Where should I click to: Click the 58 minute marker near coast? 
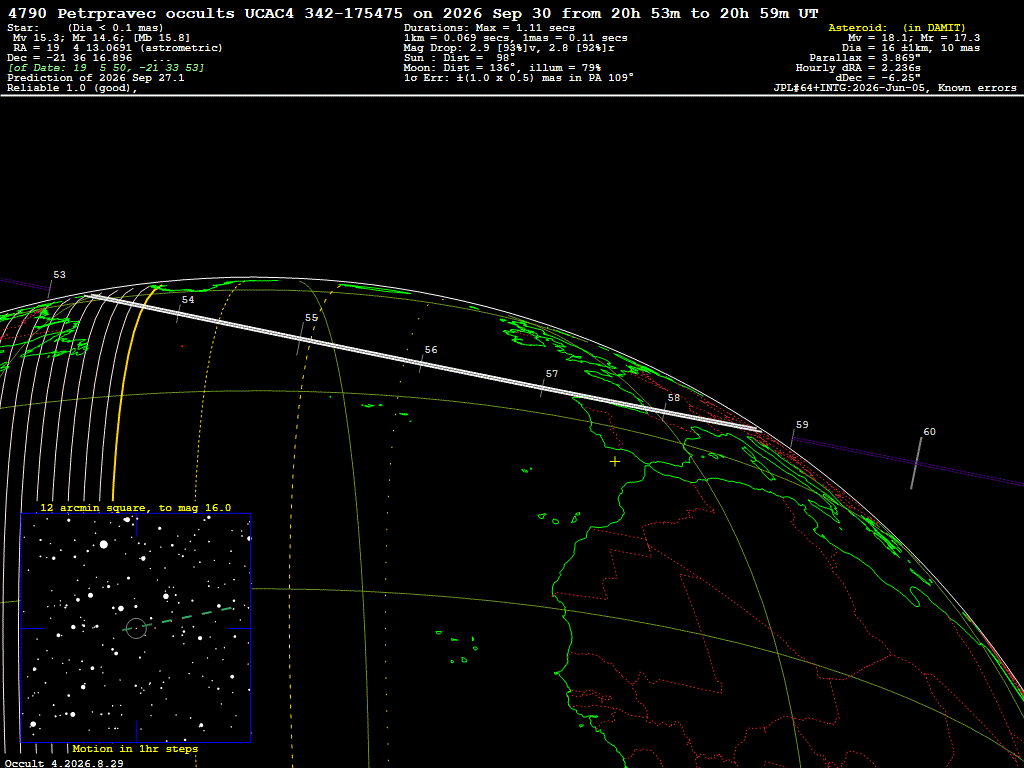pyautogui.click(x=674, y=398)
